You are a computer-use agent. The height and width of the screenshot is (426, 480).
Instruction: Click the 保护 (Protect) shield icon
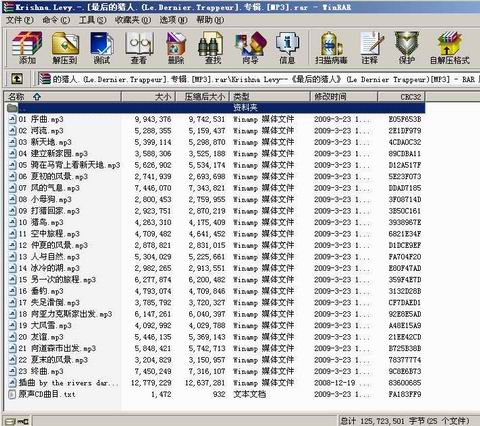click(x=407, y=47)
